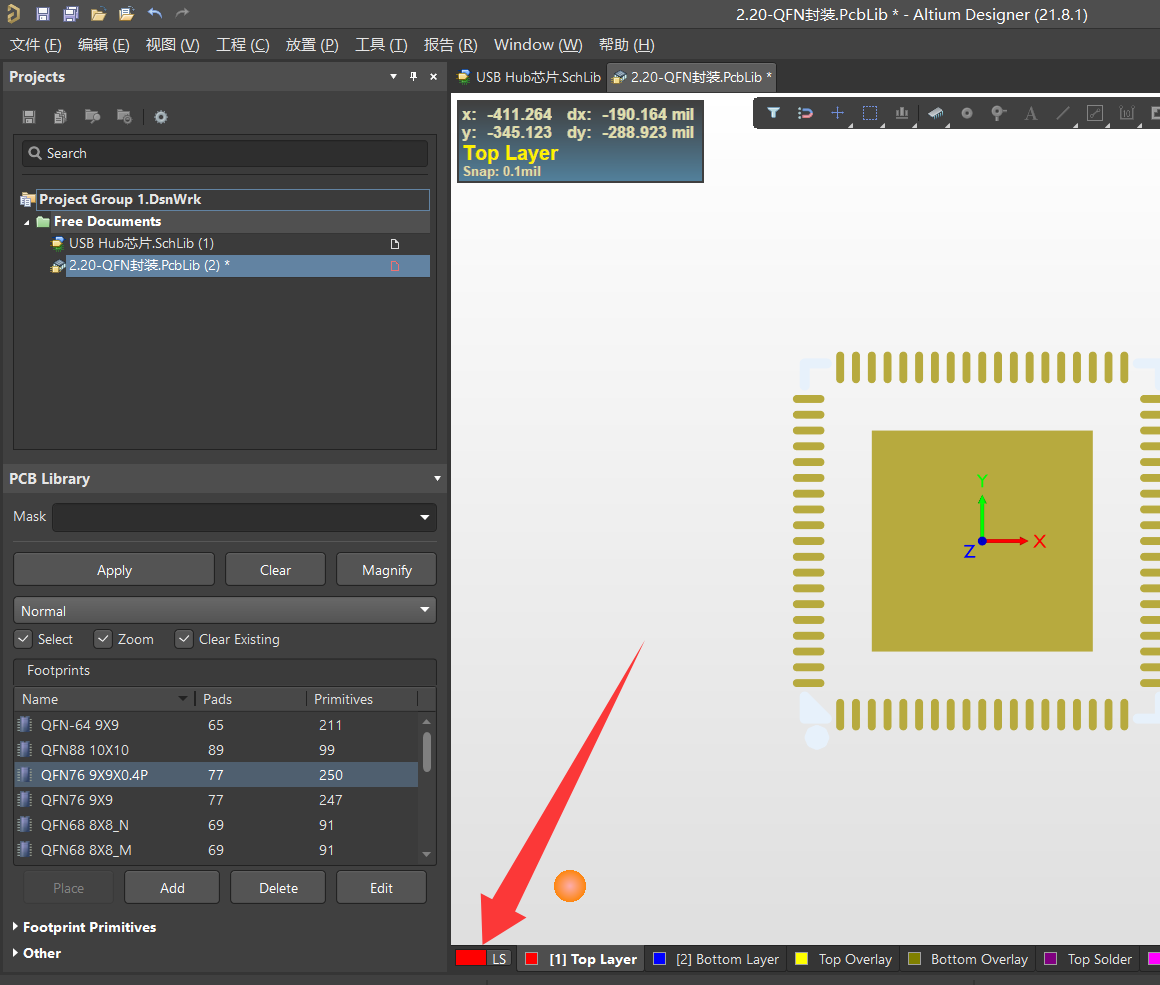Click the Apply button
Image resolution: width=1160 pixels, height=985 pixels.
[114, 570]
